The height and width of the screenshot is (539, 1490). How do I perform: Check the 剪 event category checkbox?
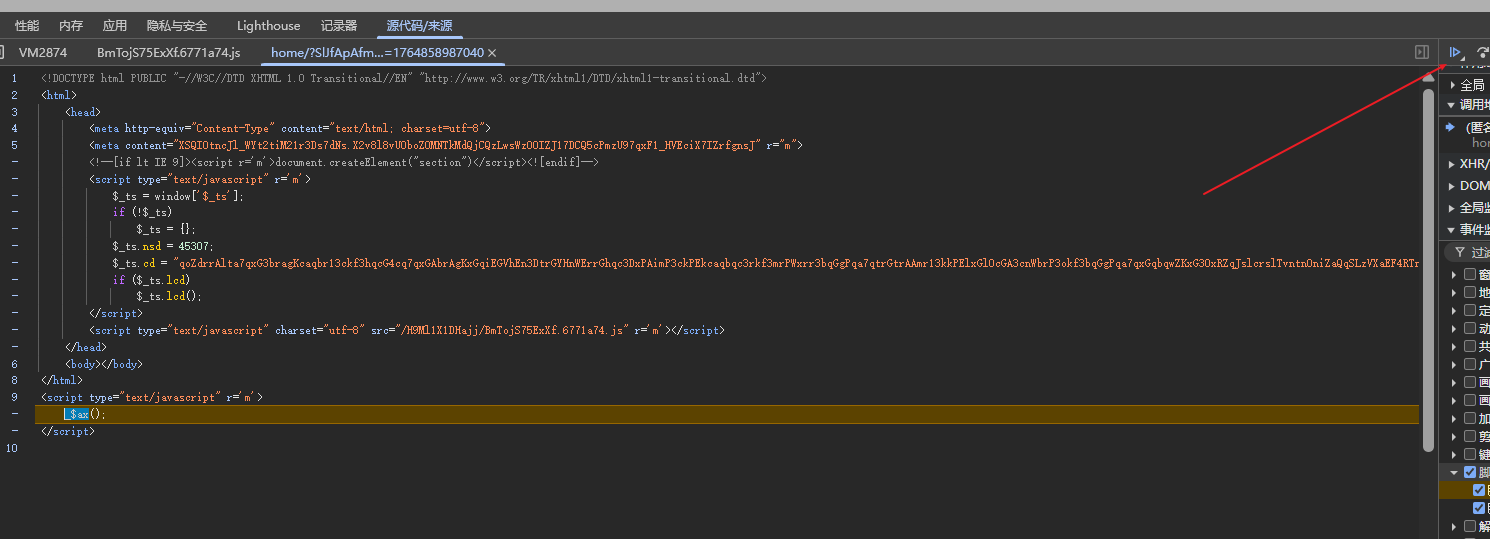click(1469, 436)
